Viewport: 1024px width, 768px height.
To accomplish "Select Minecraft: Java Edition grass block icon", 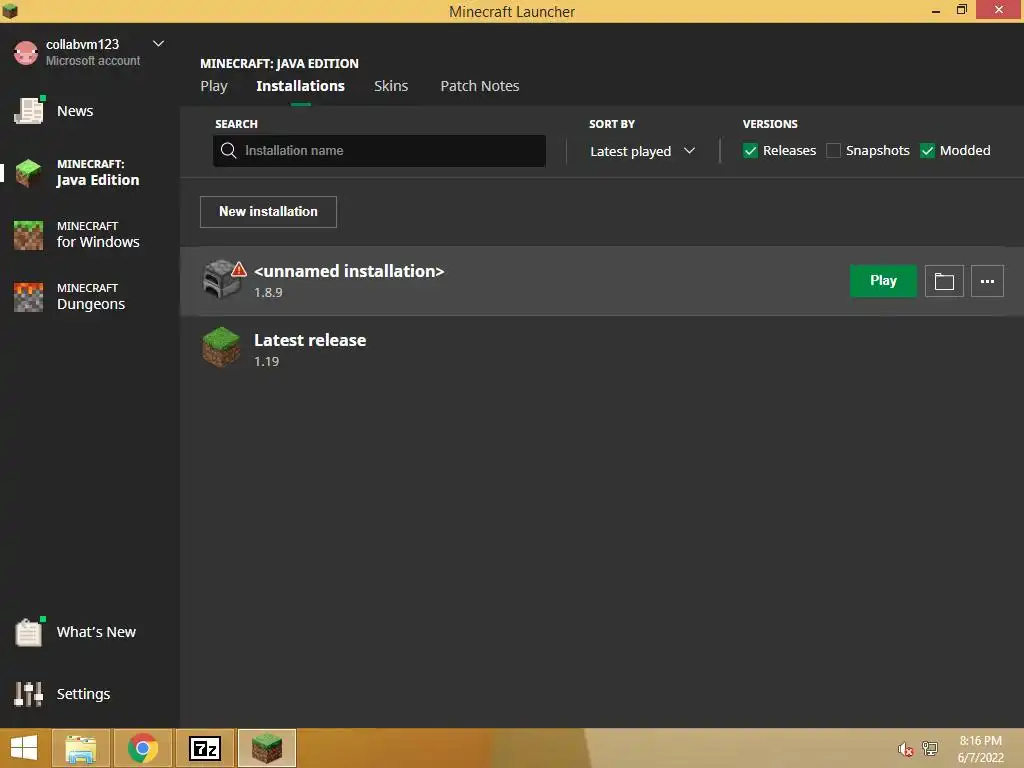I will pos(29,173).
